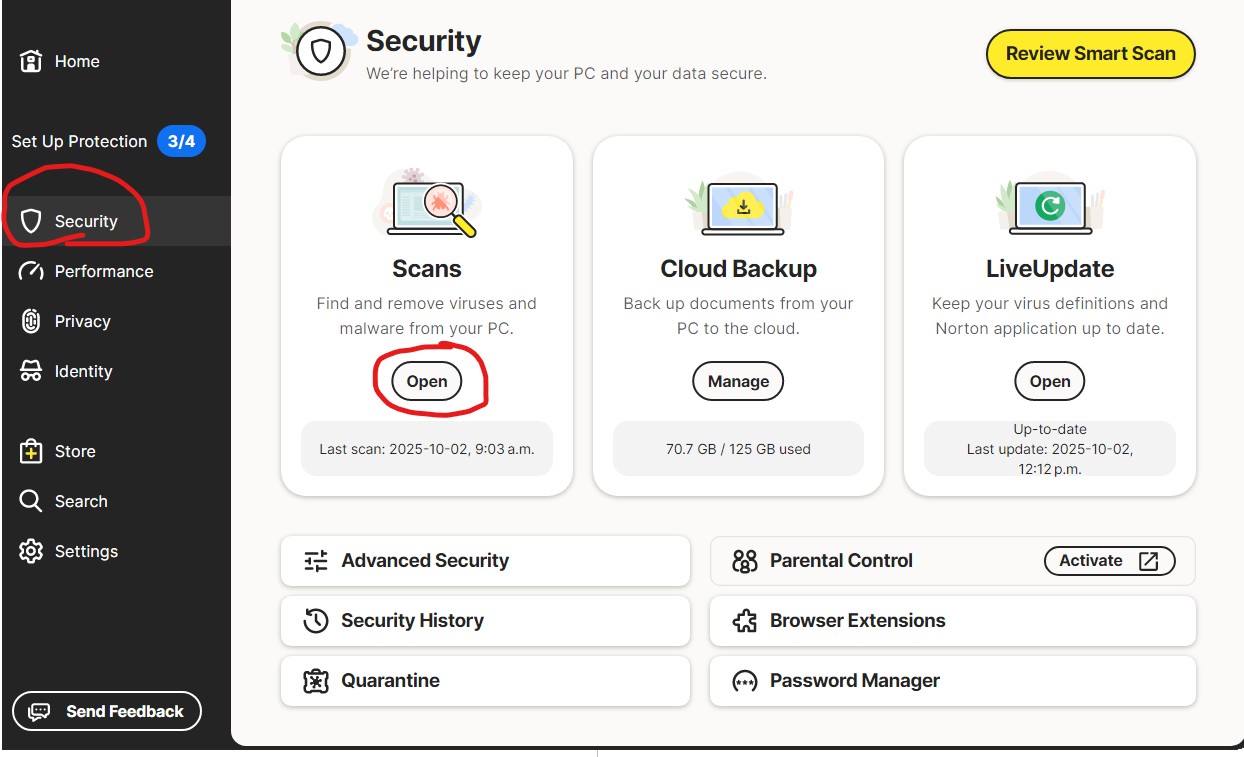Click the Cloud Backup laptop illustration
Screen dimensions: 1244x757
click(x=739, y=205)
